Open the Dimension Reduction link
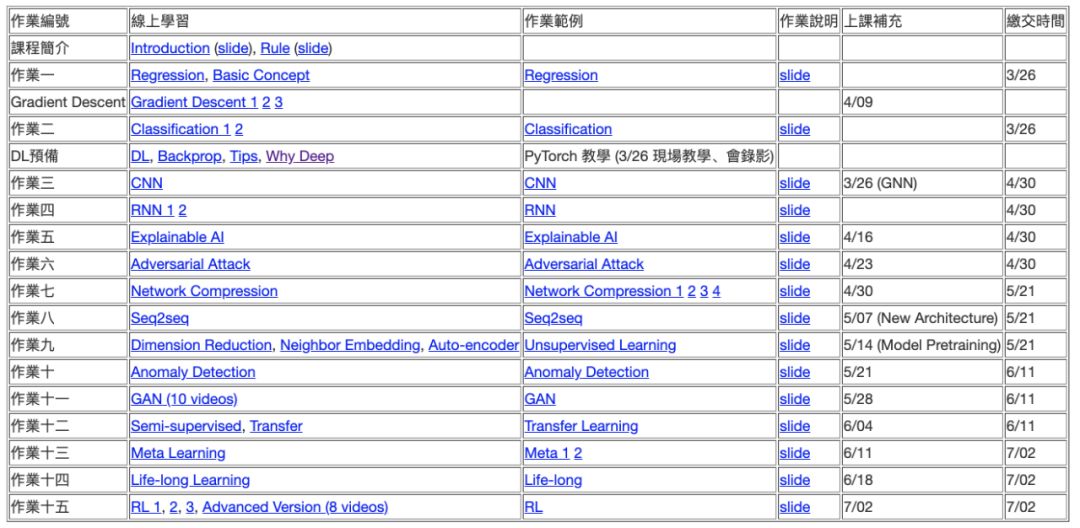 [201, 345]
